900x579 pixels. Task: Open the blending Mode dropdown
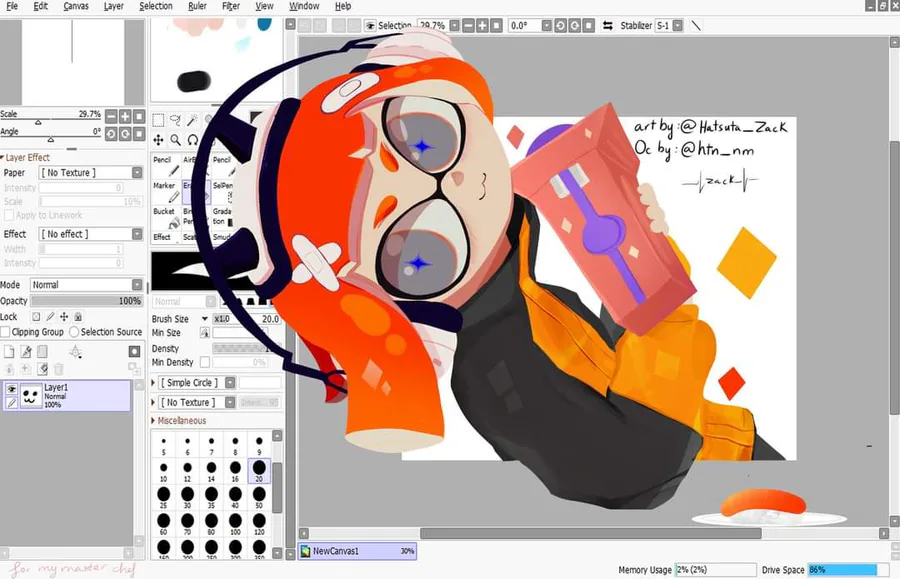[86, 285]
